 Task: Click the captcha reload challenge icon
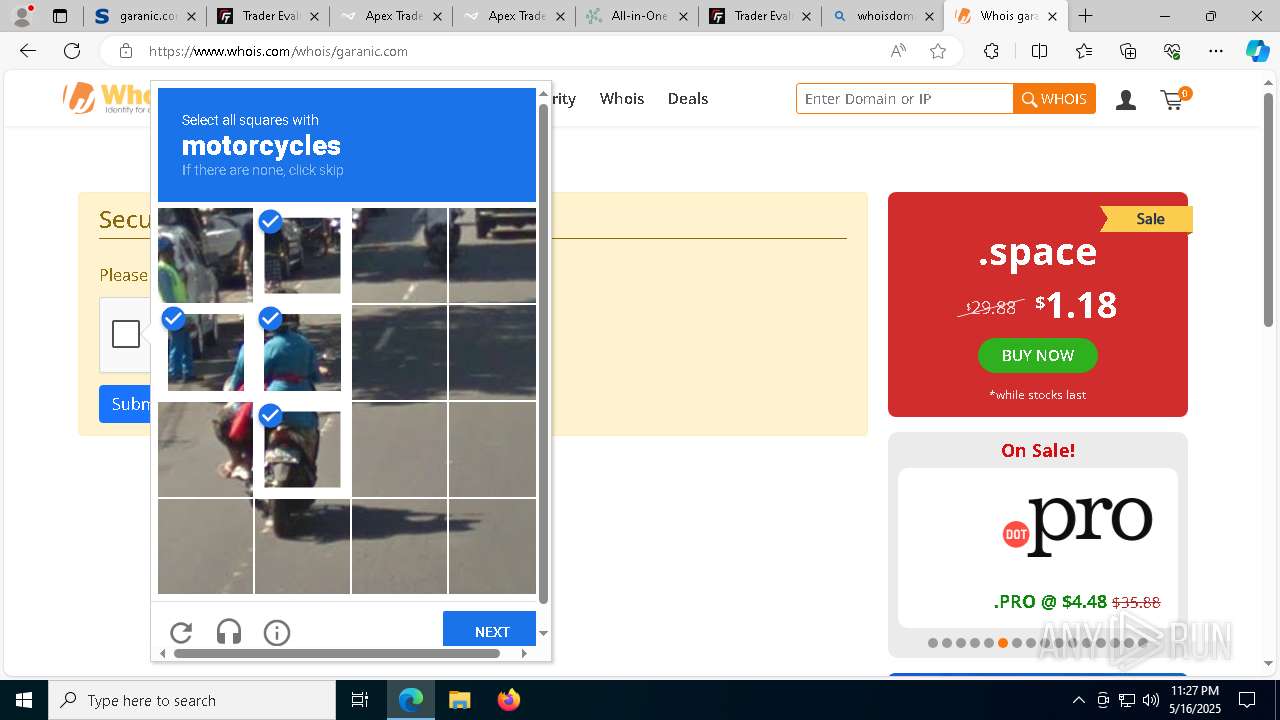(181, 632)
